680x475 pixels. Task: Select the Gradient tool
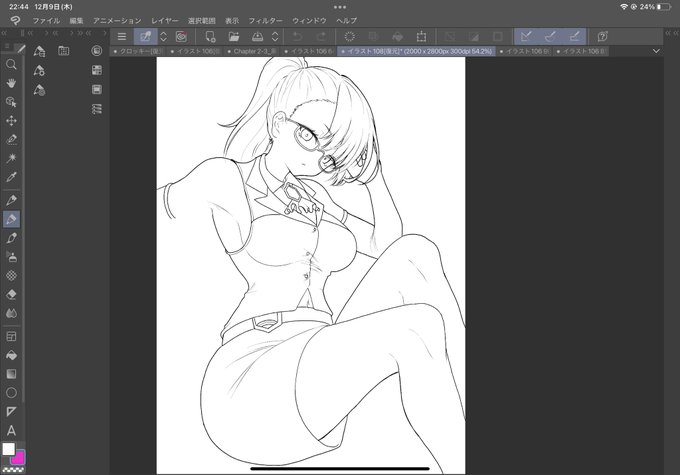[x=11, y=374]
